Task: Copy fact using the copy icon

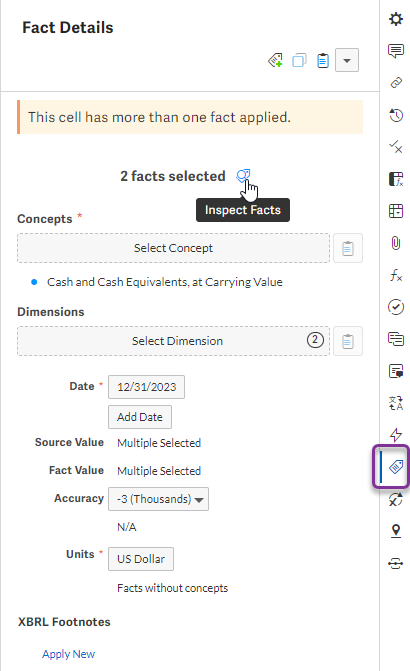Action: tap(299, 60)
